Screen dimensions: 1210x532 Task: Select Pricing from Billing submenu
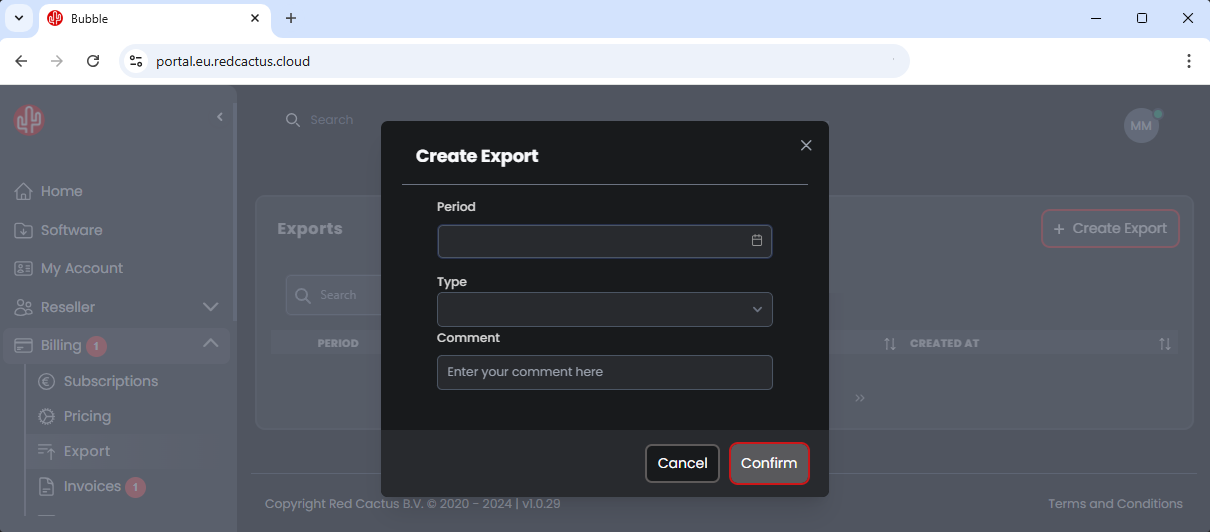87,416
